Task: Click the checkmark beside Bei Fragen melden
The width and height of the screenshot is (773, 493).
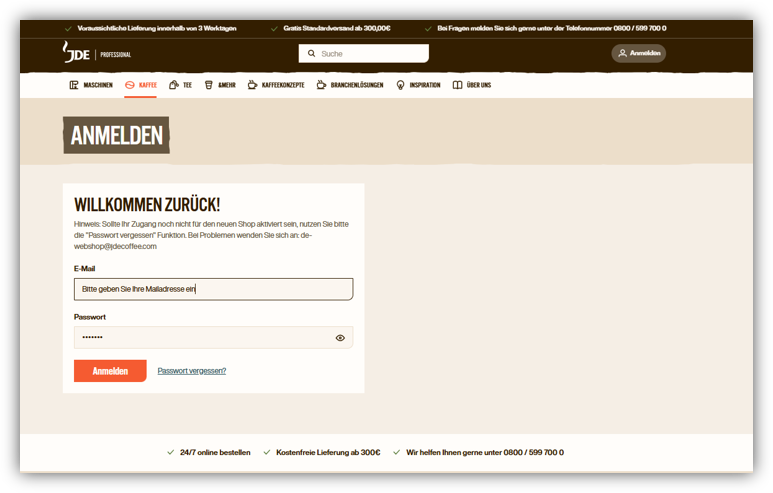Action: pos(428,29)
